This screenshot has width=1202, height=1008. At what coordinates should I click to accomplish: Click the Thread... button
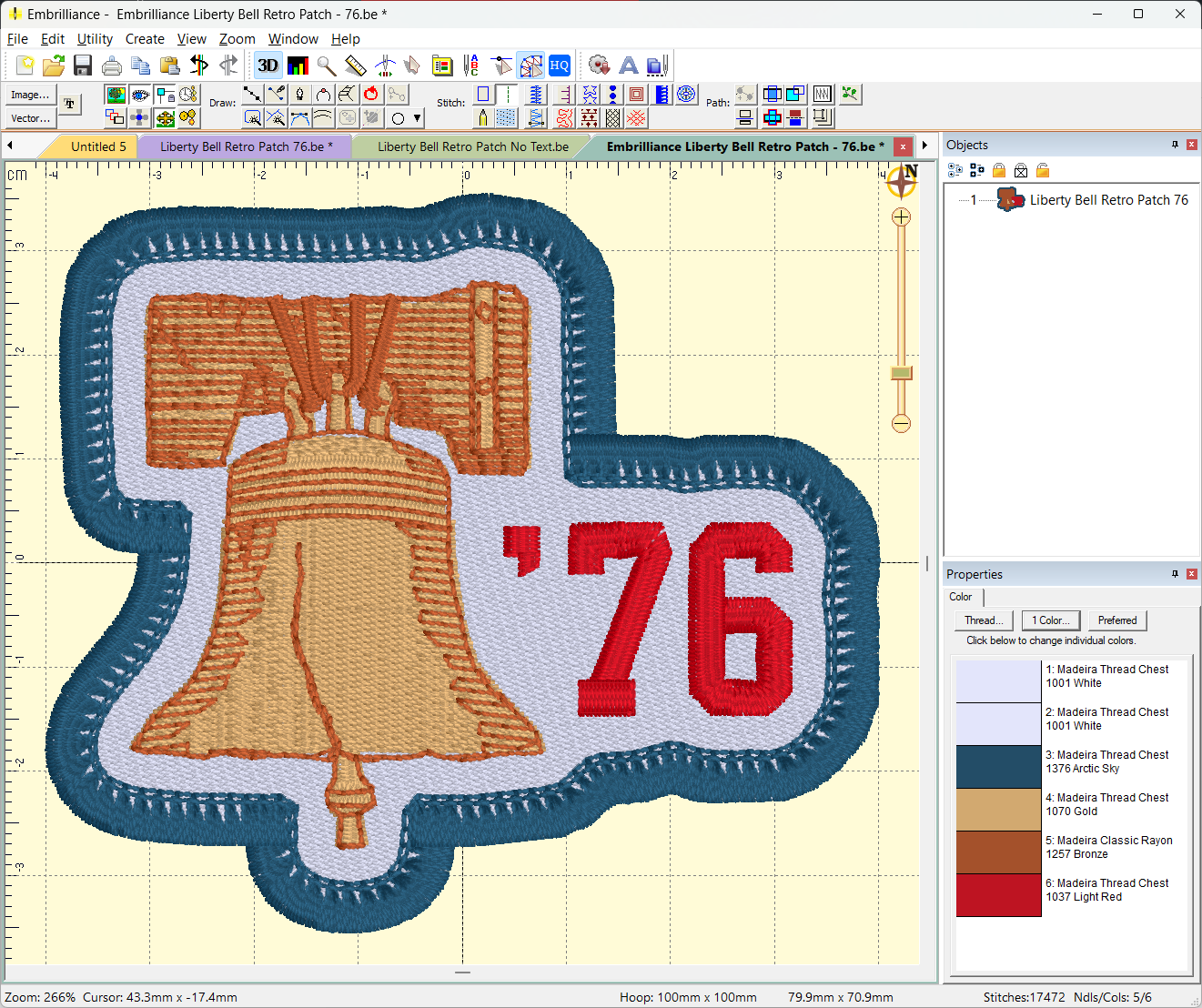984,620
